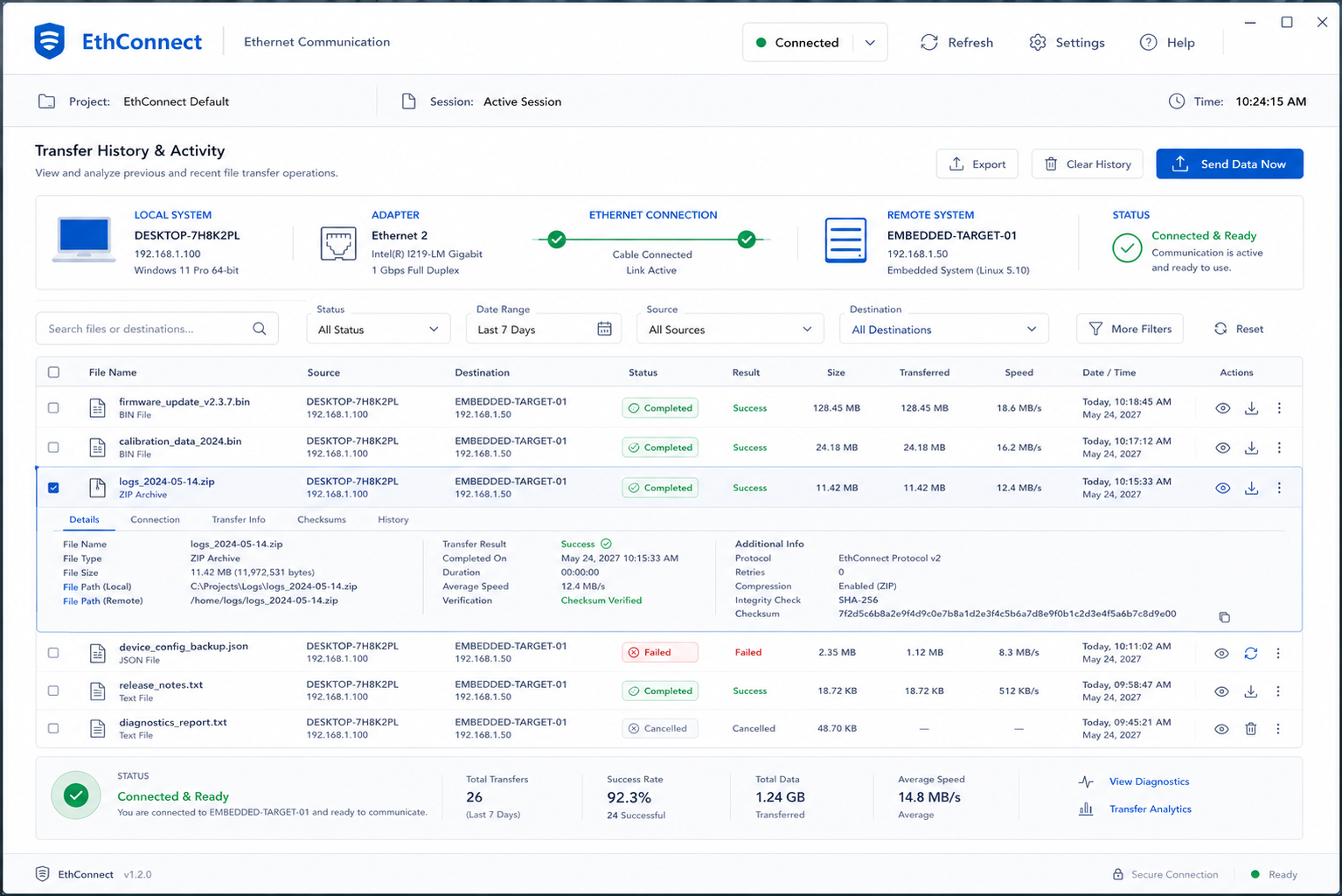Click the '92.3%' success rate value
Image resolution: width=1342 pixels, height=896 pixels.
click(629, 797)
